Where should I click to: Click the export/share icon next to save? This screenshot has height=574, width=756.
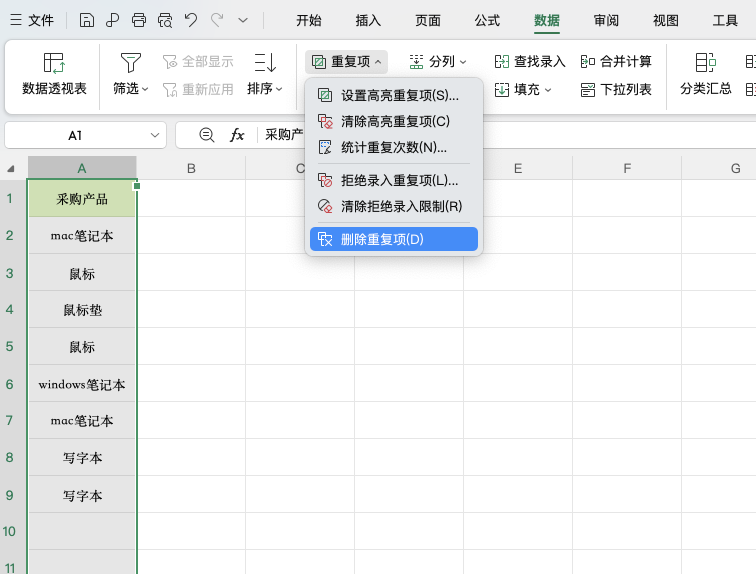point(113,20)
